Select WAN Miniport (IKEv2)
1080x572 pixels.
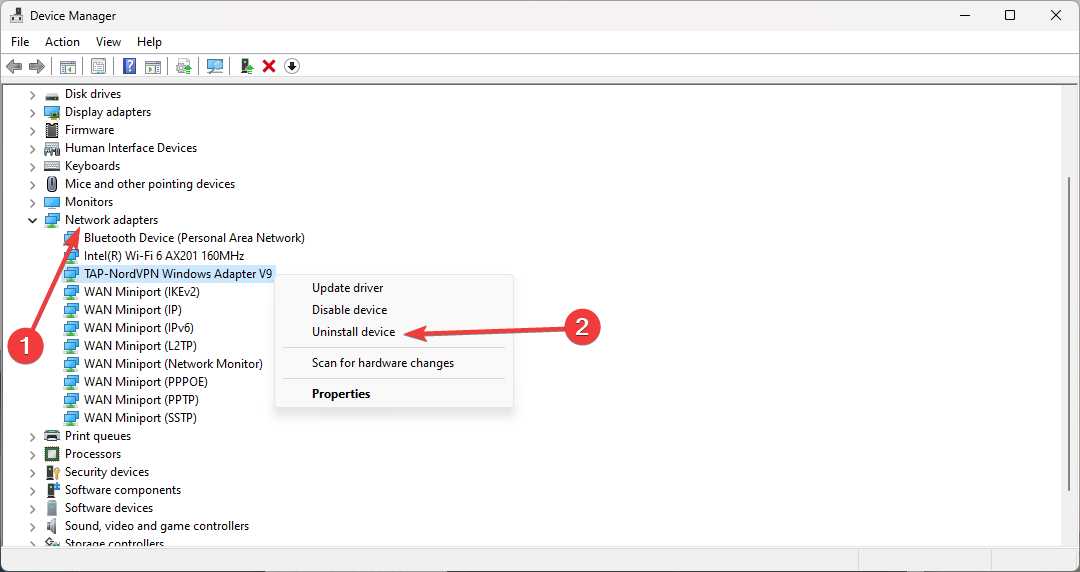(141, 292)
